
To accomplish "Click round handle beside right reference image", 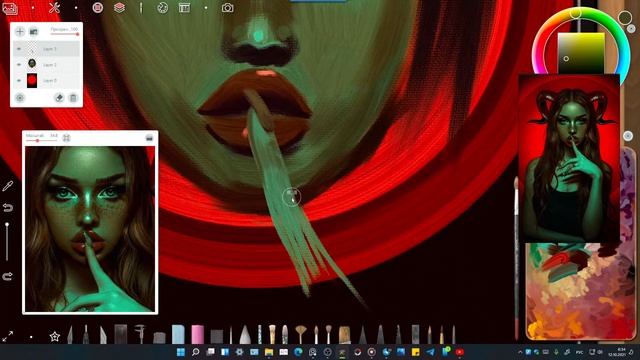I will pyautogui.click(x=628, y=136).
